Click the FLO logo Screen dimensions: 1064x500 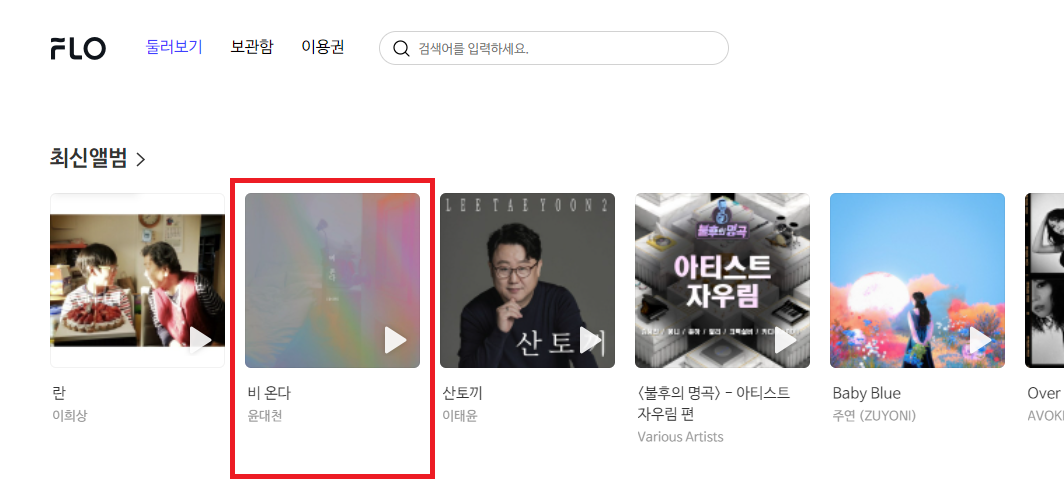pyautogui.click(x=78, y=48)
